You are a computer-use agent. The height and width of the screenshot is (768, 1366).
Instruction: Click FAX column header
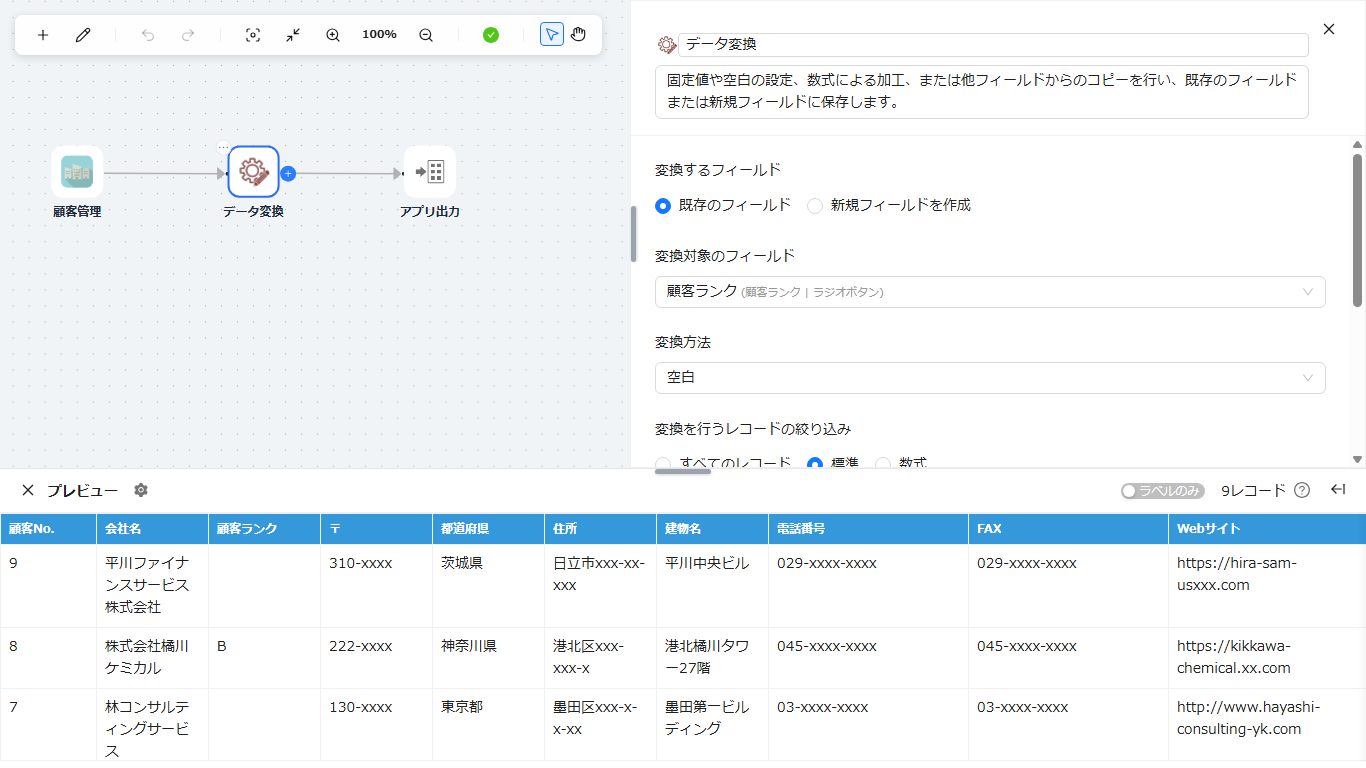pos(1068,529)
